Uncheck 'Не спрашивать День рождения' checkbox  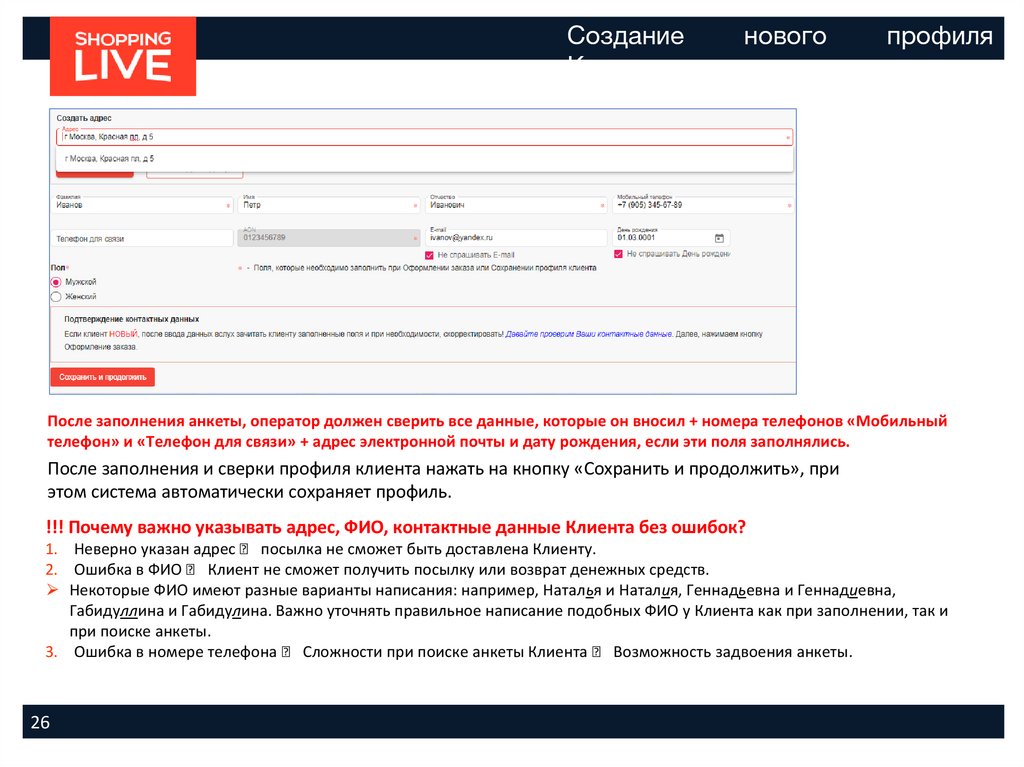coord(618,254)
